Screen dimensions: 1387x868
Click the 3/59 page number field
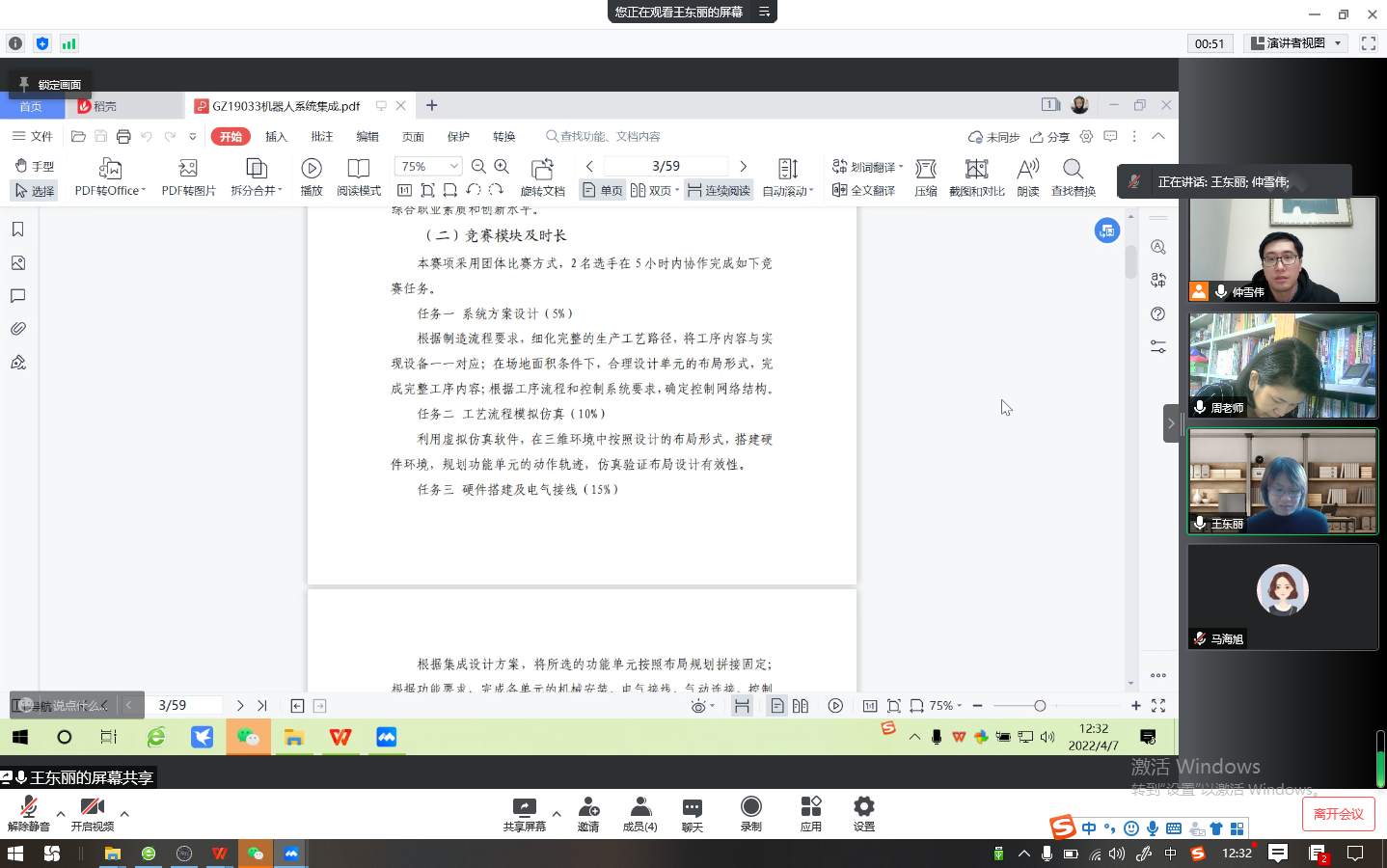click(x=666, y=166)
